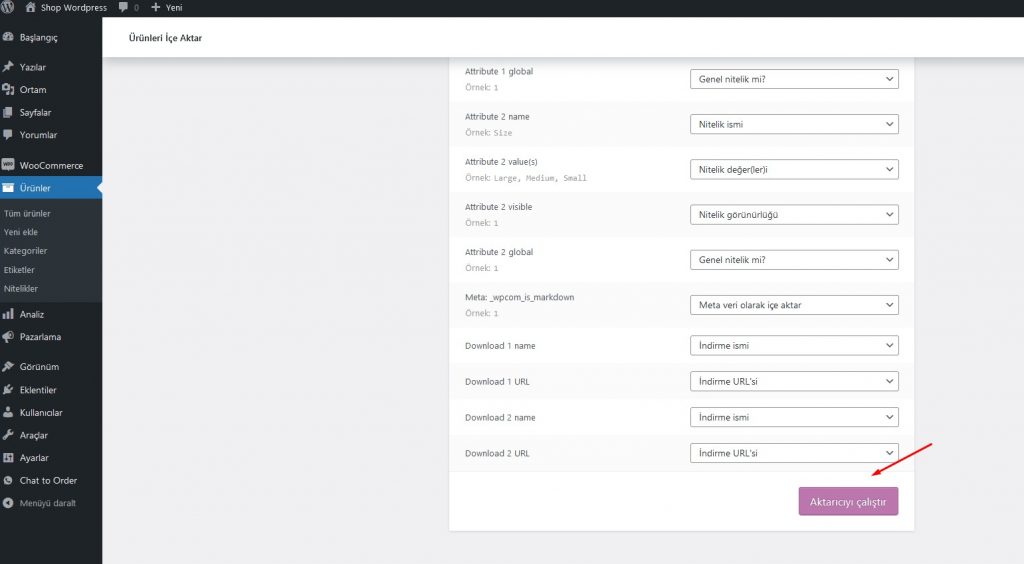Open Analiz bar chart icon

pyautogui.click(x=9, y=314)
